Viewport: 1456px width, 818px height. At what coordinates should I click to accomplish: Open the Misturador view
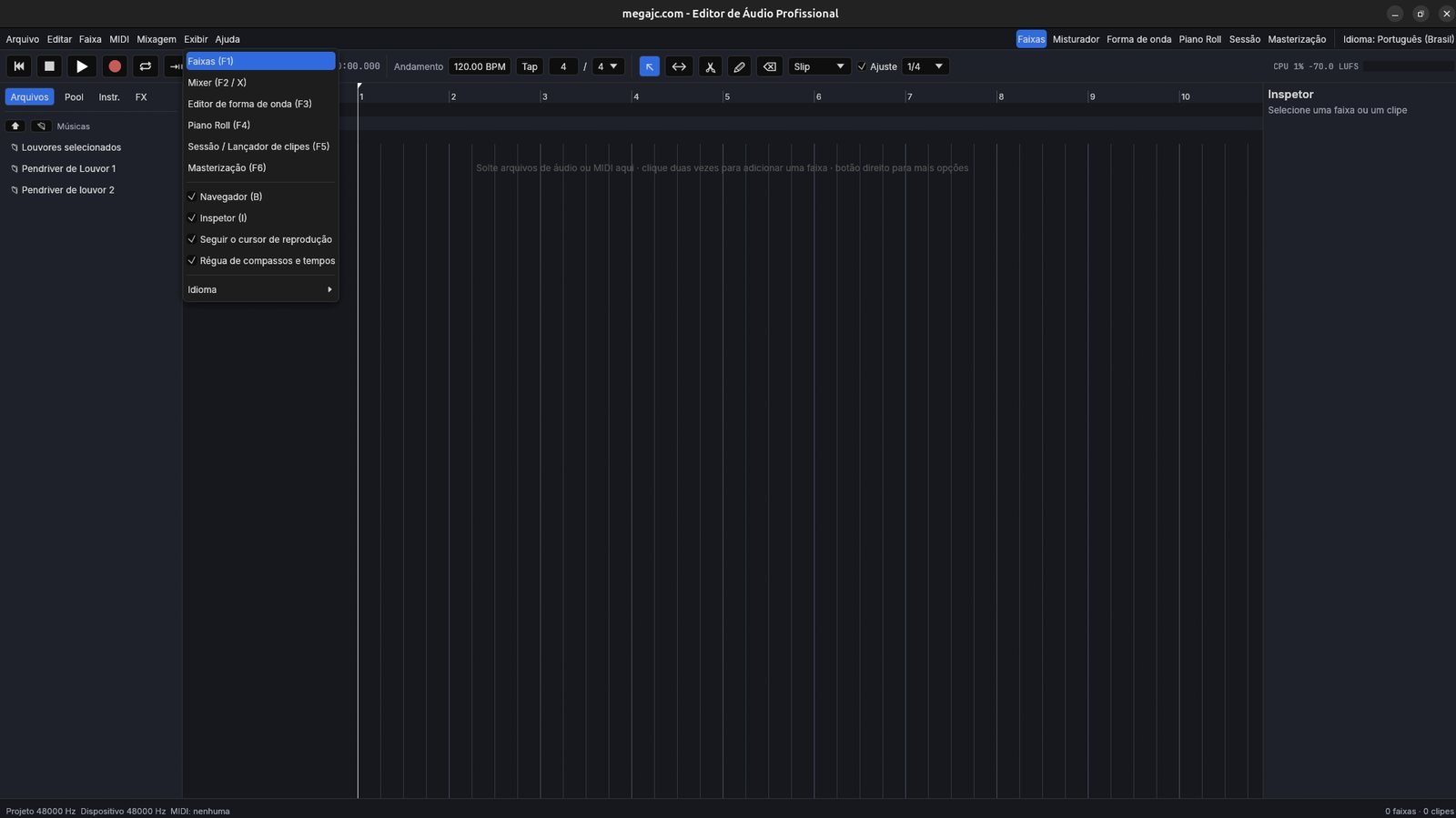[1076, 39]
